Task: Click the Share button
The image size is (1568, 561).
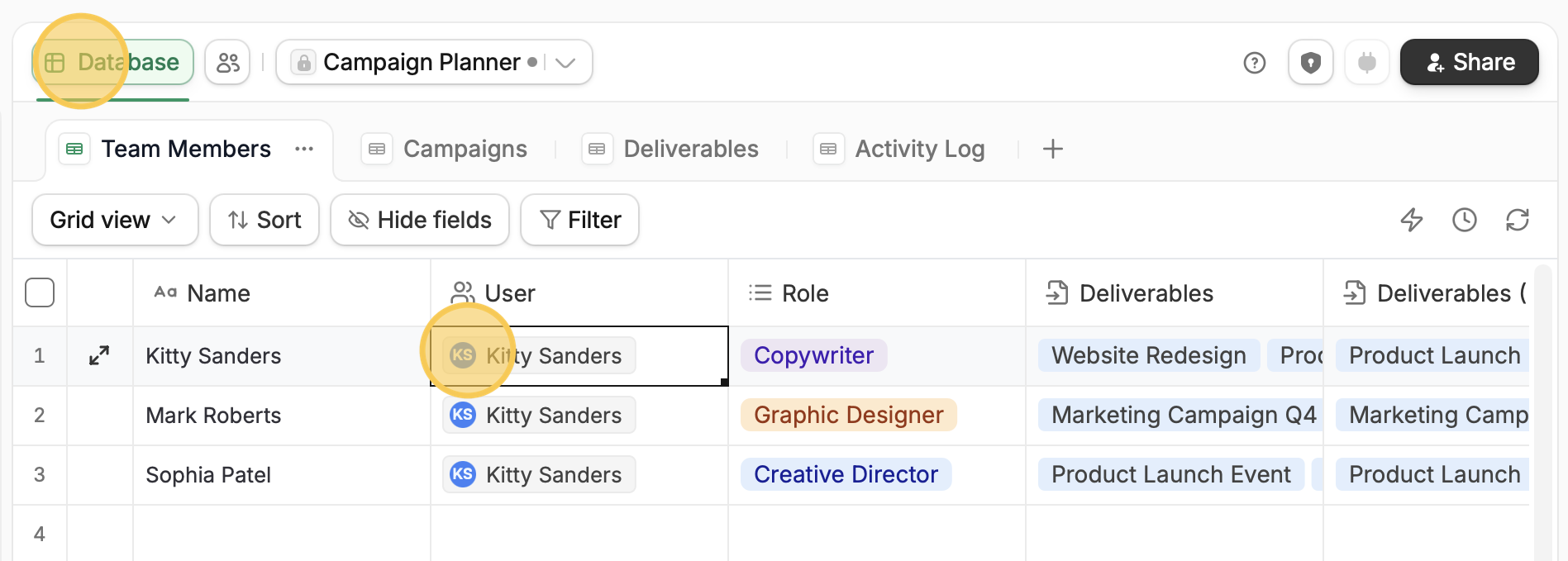Action: click(1470, 62)
